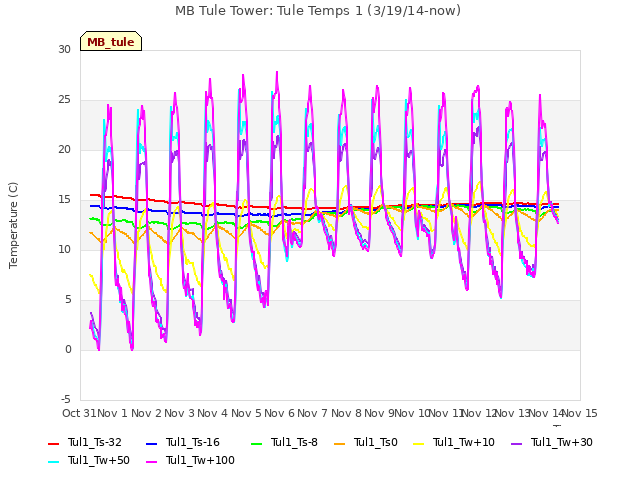Click the Nov 1 x-axis tick label
Image resolution: width=640 pixels, height=480 pixels.
pos(113,413)
